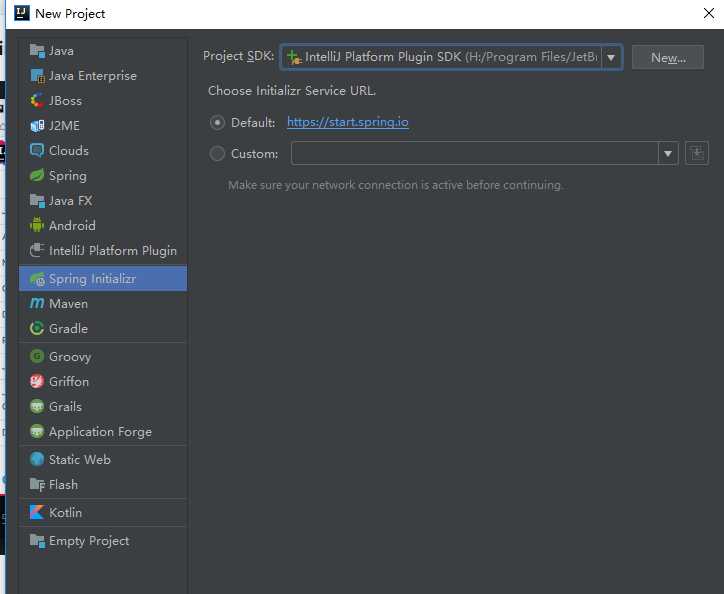The image size is (724, 594).
Task: Select the Spring Initializr list row
Action: pos(103,279)
